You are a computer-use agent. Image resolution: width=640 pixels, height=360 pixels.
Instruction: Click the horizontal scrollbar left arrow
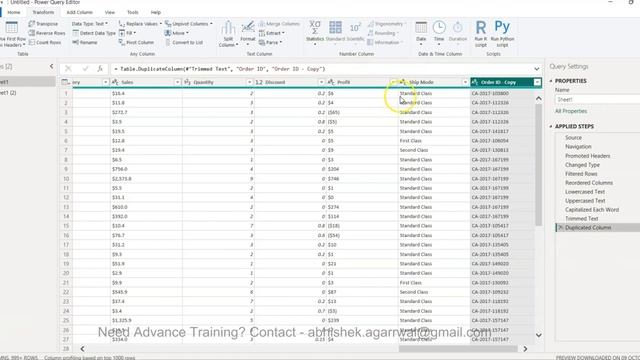coord(82,349)
